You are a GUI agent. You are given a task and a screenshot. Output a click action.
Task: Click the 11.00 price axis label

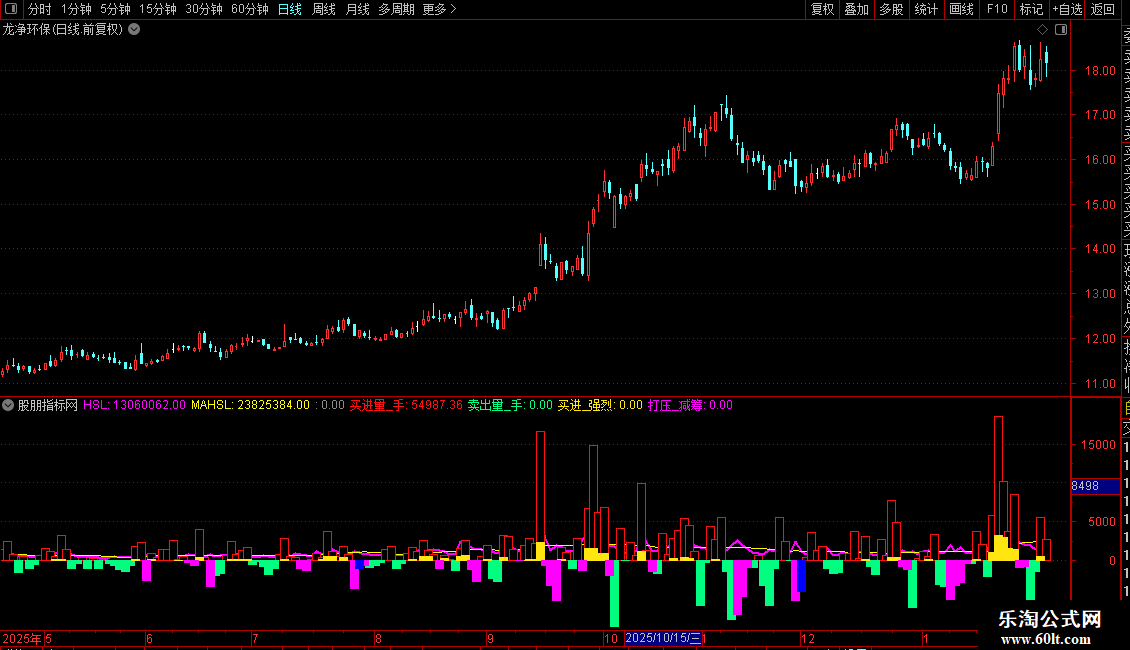(1100, 384)
